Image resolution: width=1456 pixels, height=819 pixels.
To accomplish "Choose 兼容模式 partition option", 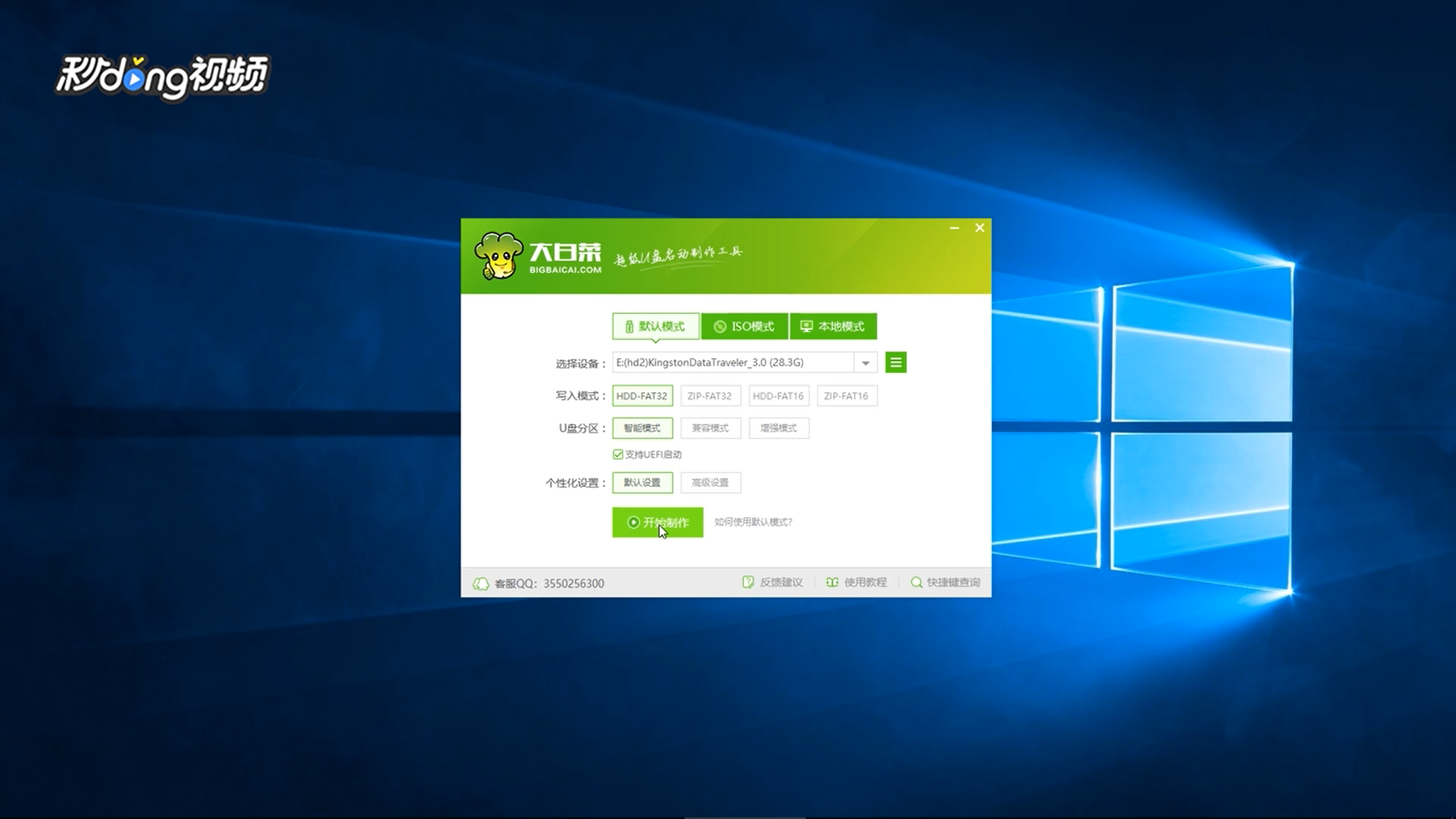I will point(710,428).
